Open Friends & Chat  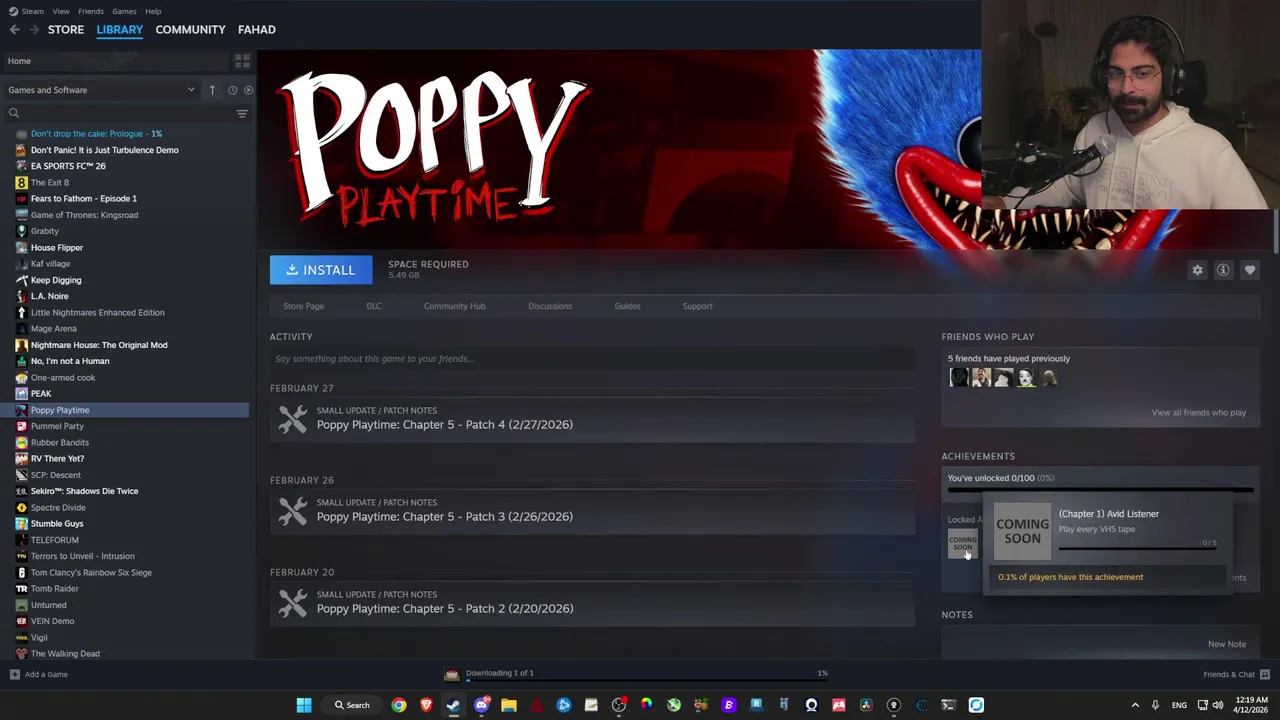click(x=1236, y=675)
